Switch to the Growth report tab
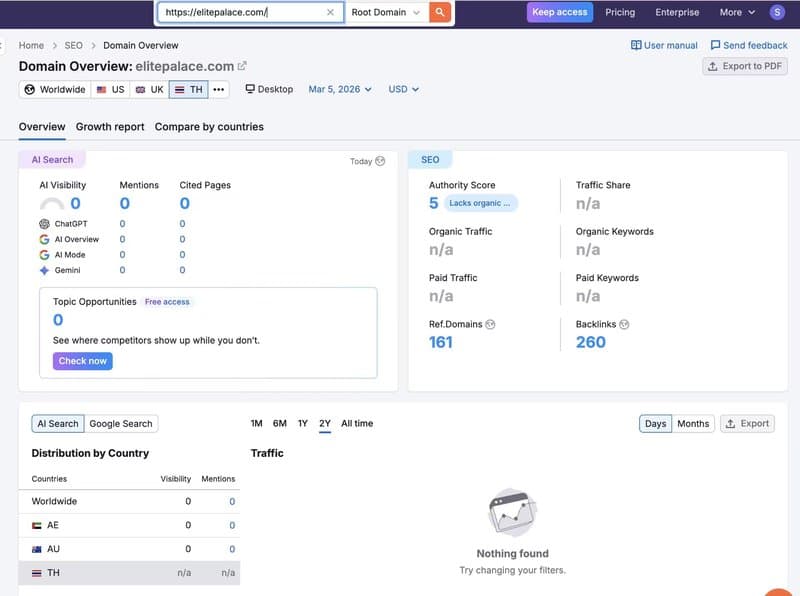 pos(110,127)
